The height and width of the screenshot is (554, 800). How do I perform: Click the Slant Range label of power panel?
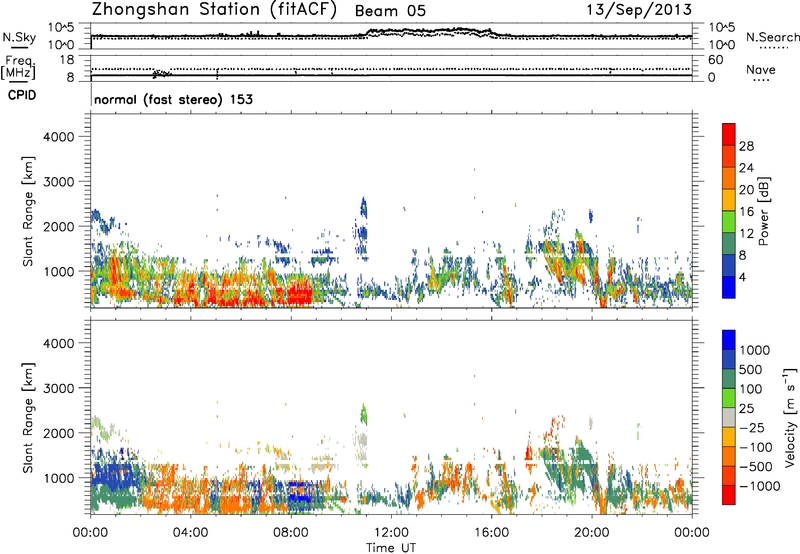(x=28, y=211)
